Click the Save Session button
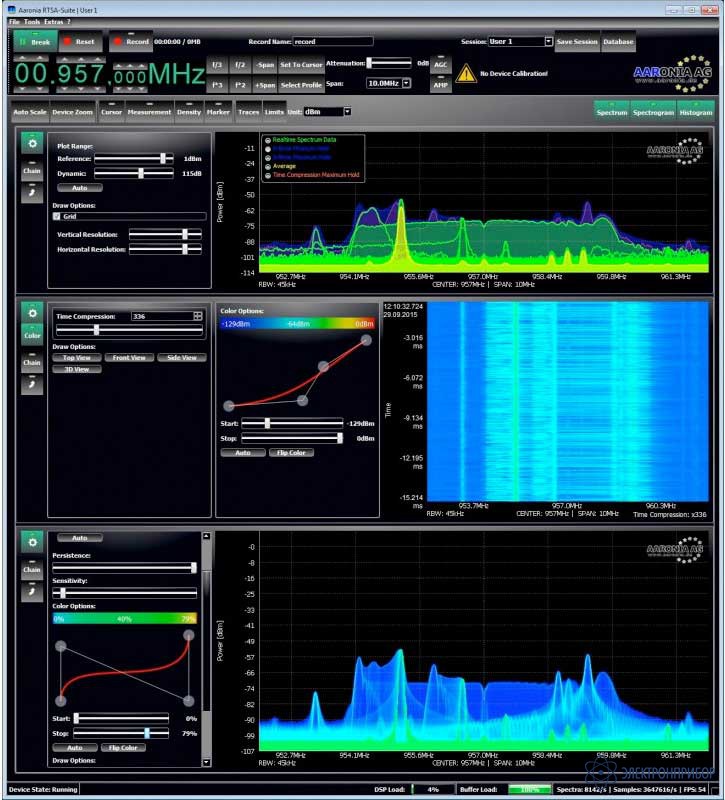The width and height of the screenshot is (725, 800). [577, 42]
